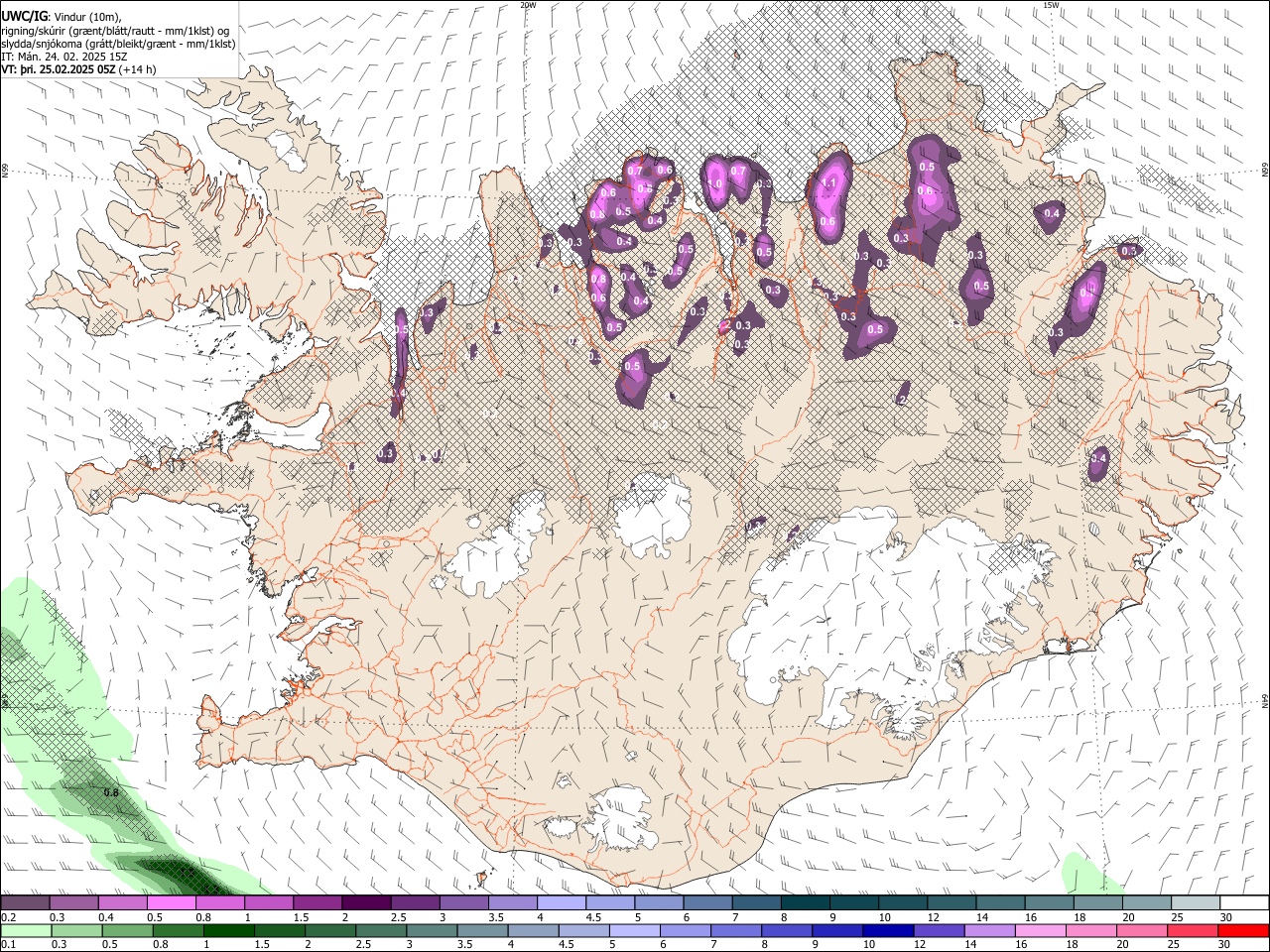The height and width of the screenshot is (952, 1270).
Task: Click the '0.2' label of upper legend
Action: click(8, 917)
